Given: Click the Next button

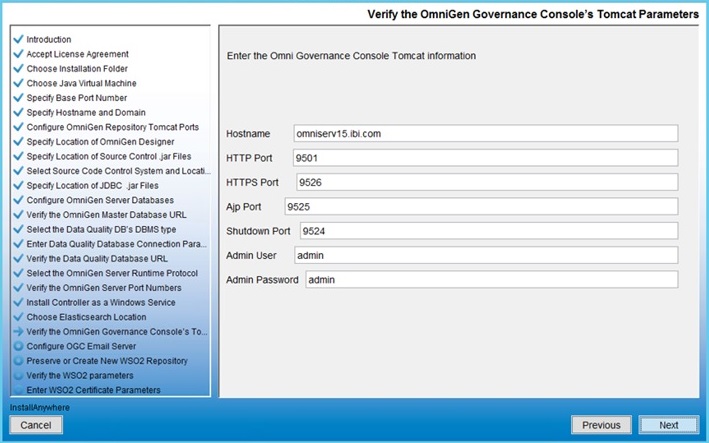Looking at the screenshot, I should pos(668,425).
